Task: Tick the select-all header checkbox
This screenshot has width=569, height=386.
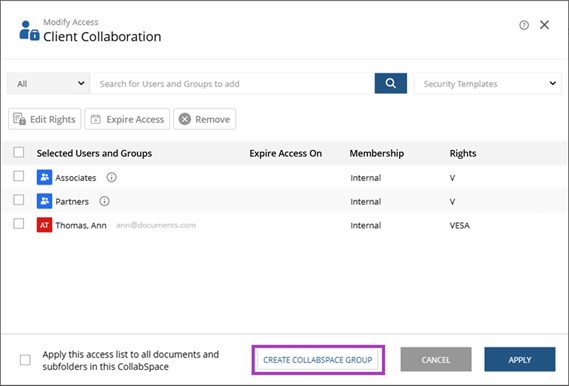Action: click(19, 152)
